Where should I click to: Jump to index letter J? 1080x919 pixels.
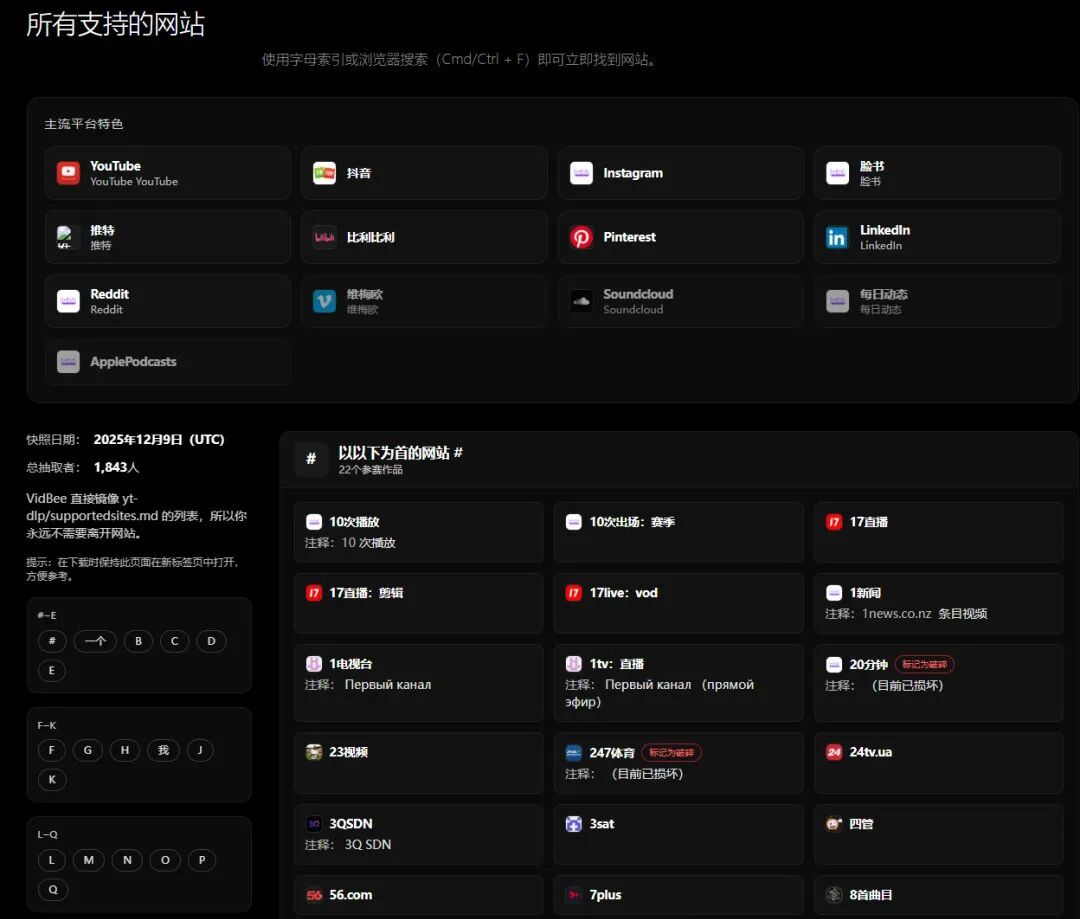[200, 750]
